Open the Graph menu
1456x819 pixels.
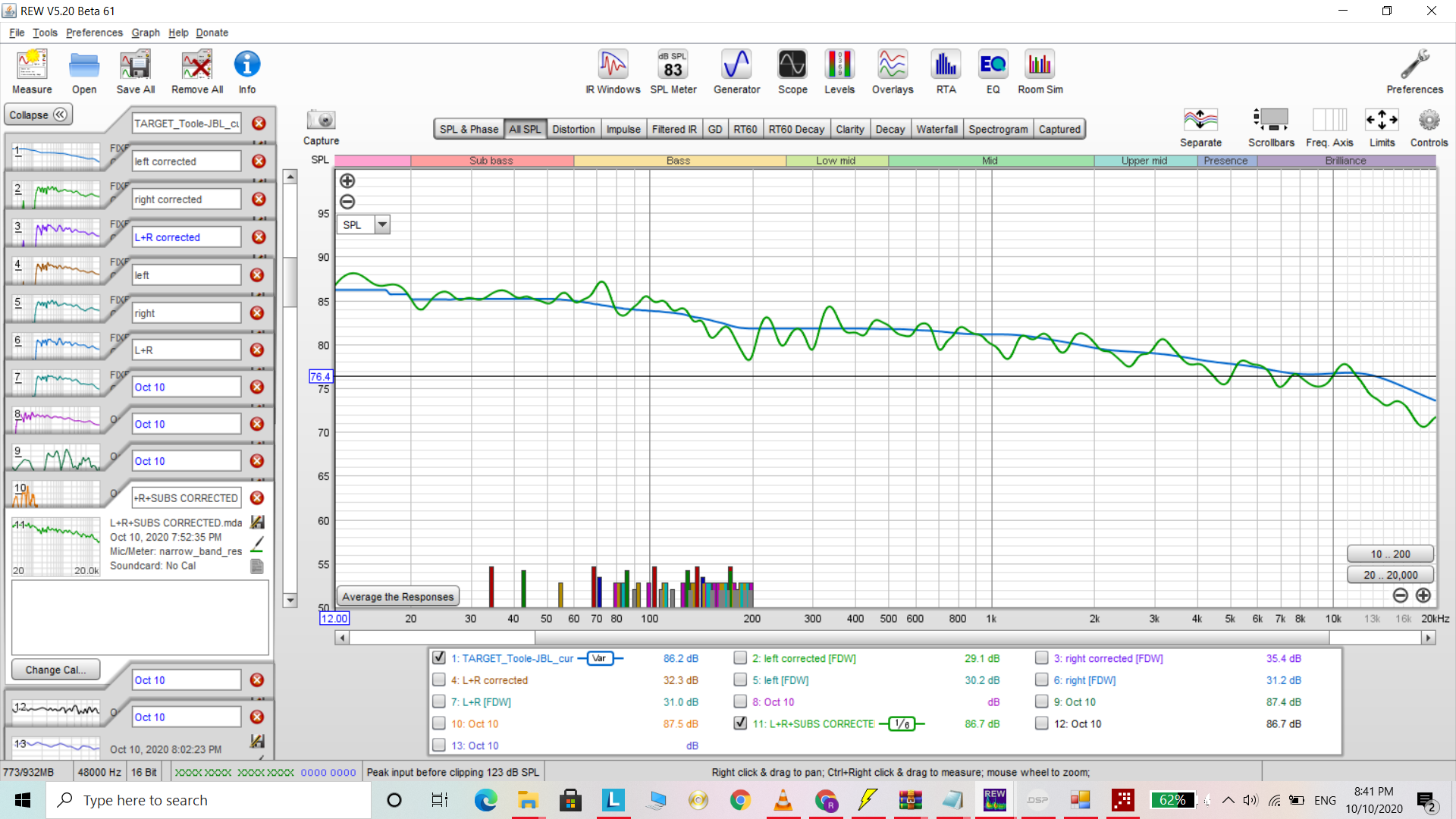point(146,33)
